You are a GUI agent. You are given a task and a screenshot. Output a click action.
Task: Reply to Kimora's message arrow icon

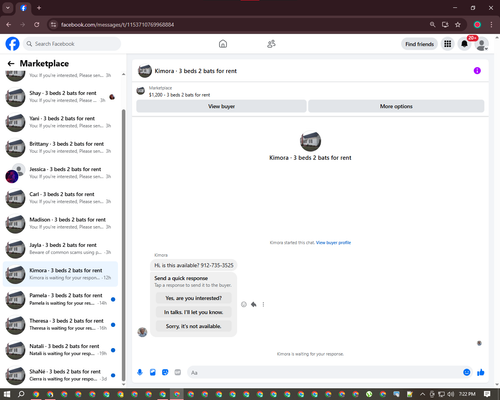click(254, 304)
